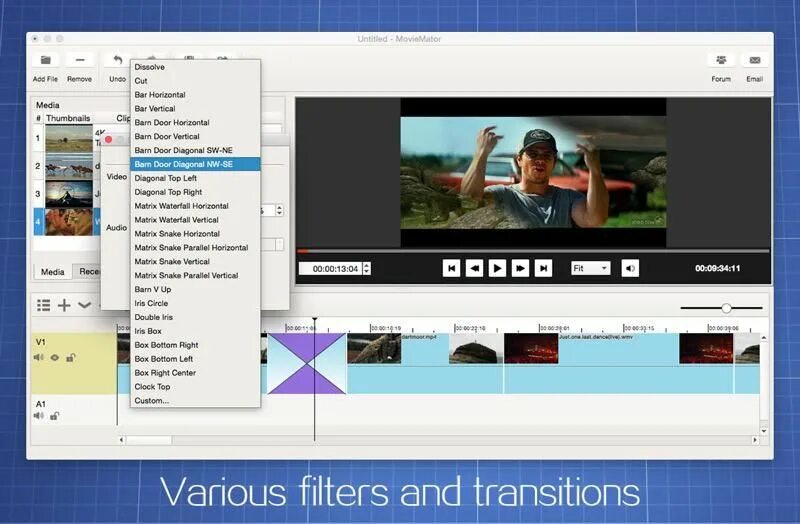This screenshot has width=800, height=524.
Task: Click the current timecode stepper arrows
Action: pyautogui.click(x=366, y=268)
